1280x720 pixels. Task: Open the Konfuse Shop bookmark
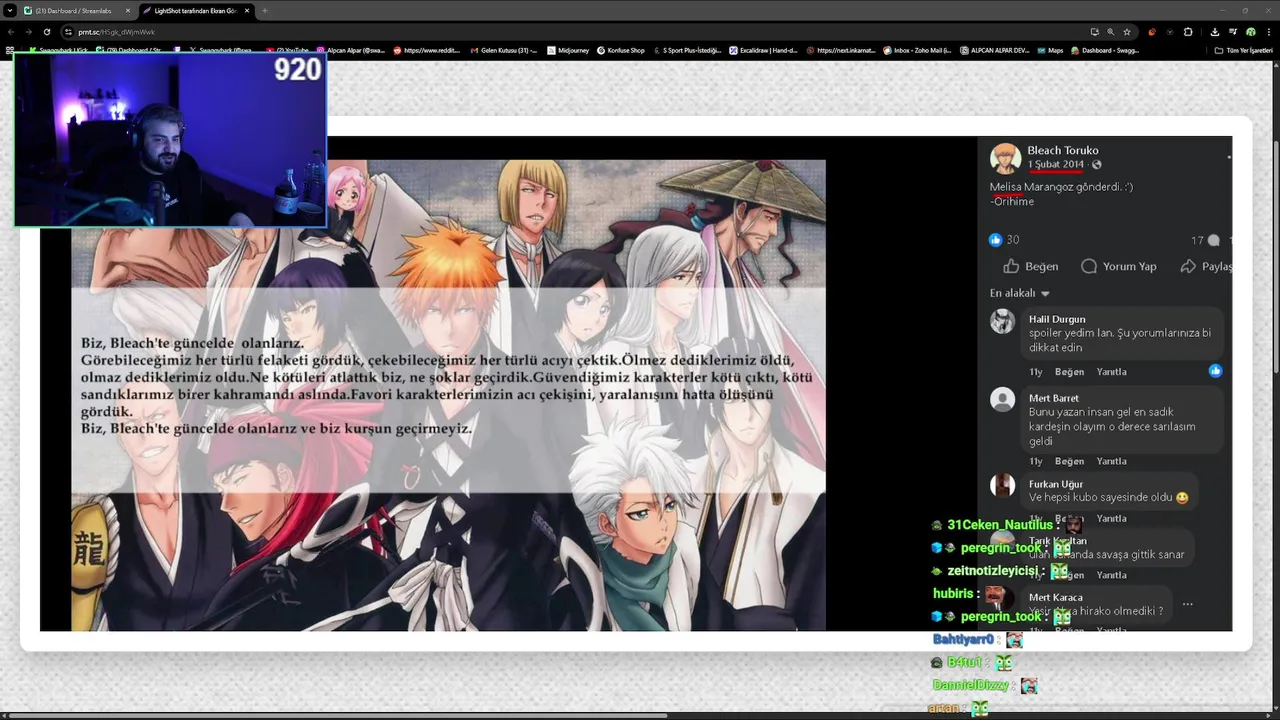[621, 50]
